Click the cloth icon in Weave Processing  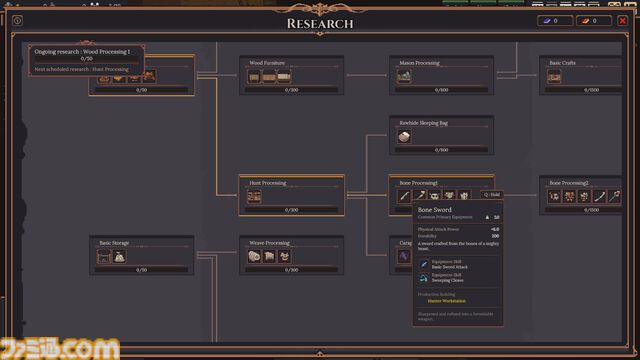pos(269,256)
